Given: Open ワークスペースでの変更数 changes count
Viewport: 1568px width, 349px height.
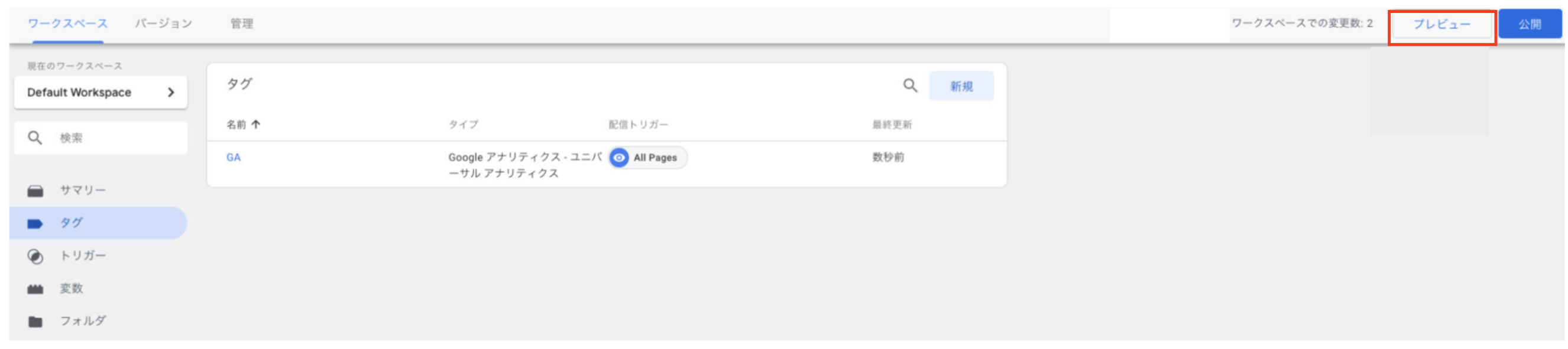Looking at the screenshot, I should pyautogui.click(x=1302, y=24).
